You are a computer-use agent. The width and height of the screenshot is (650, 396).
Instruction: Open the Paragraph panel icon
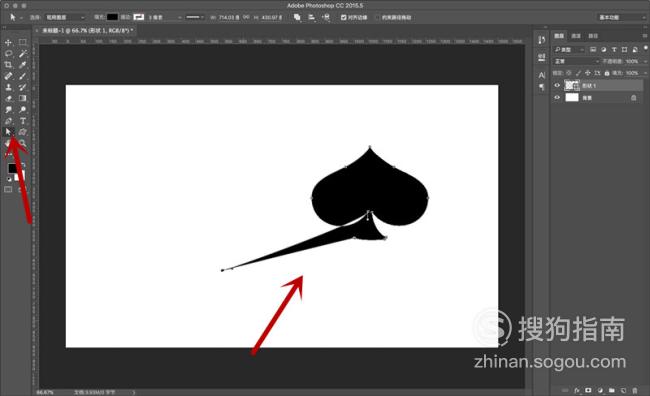coord(541,87)
